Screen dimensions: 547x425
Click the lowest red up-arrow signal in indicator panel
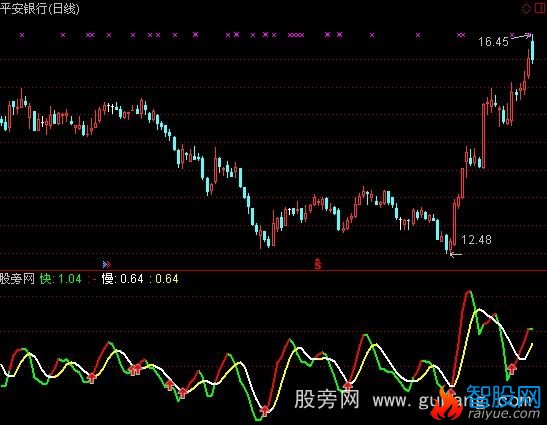[265, 410]
